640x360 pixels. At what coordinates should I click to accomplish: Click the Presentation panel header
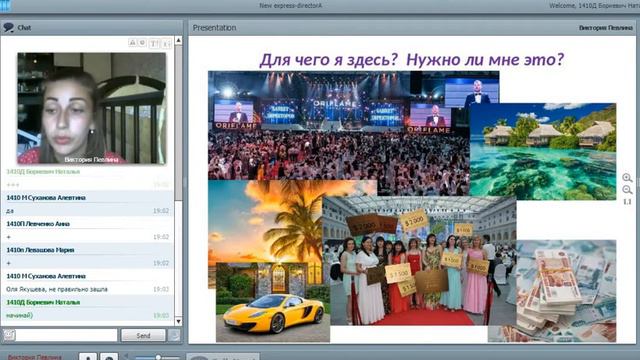[x=413, y=27]
